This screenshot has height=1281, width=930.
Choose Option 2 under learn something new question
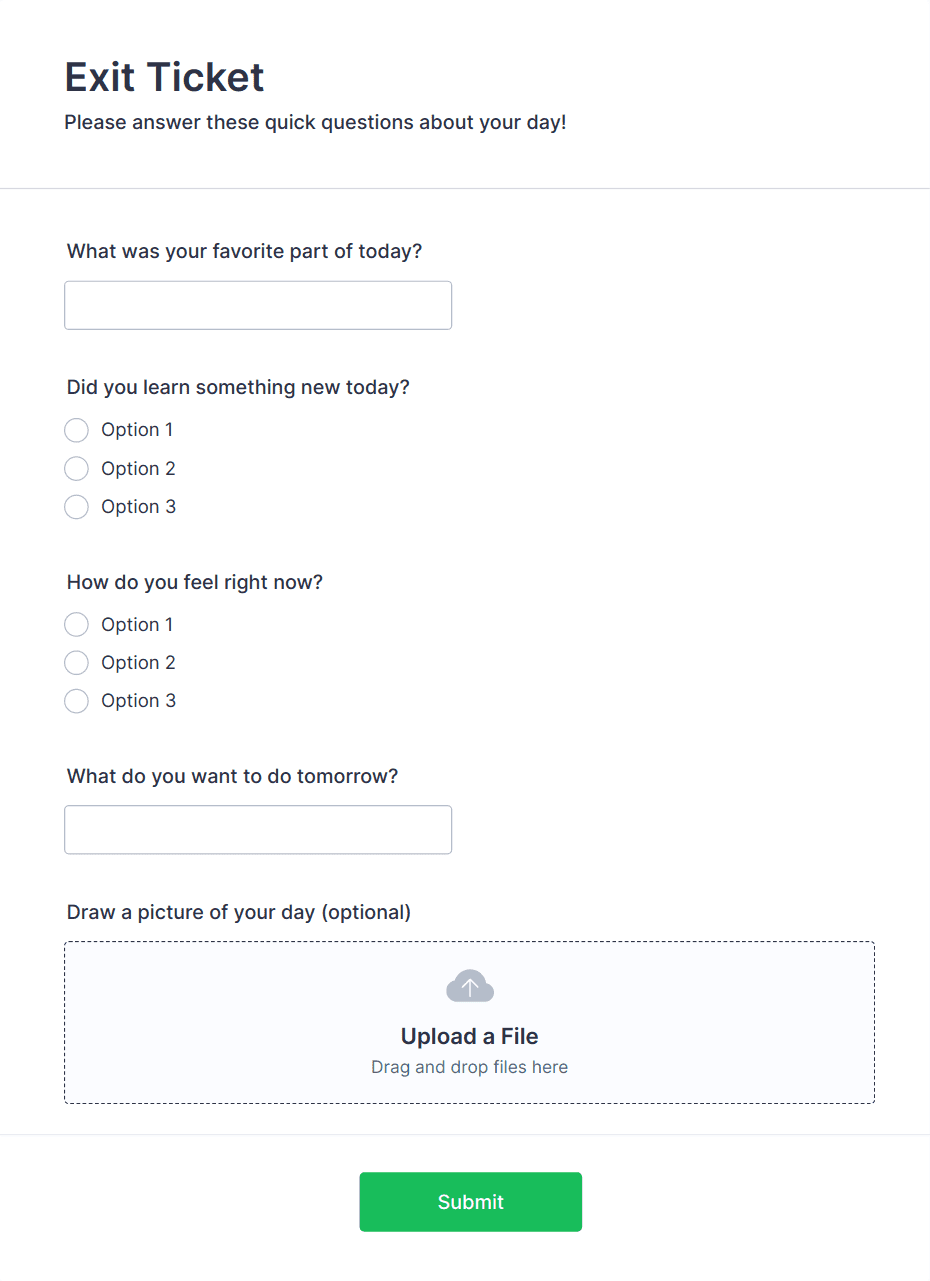77,468
